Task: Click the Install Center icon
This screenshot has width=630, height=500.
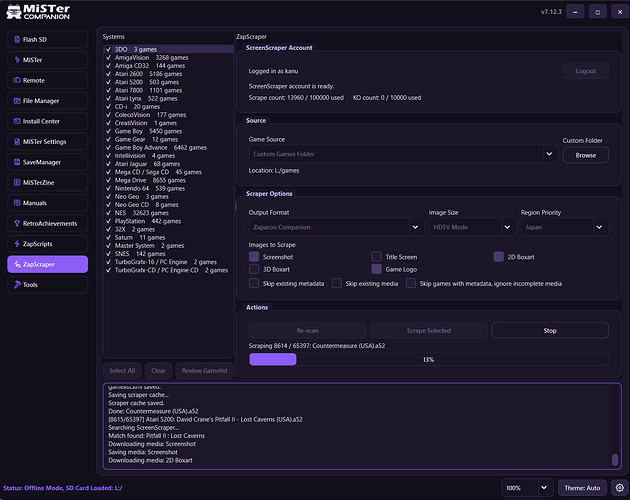Action: coord(17,121)
